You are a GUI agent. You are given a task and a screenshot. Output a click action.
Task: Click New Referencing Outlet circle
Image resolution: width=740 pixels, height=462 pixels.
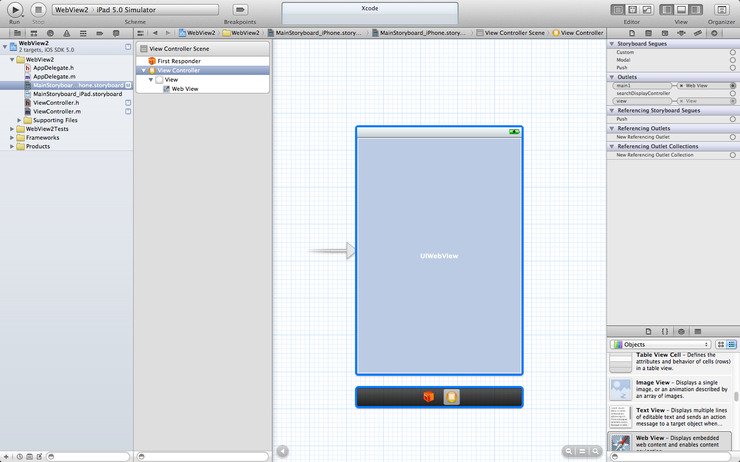732,137
